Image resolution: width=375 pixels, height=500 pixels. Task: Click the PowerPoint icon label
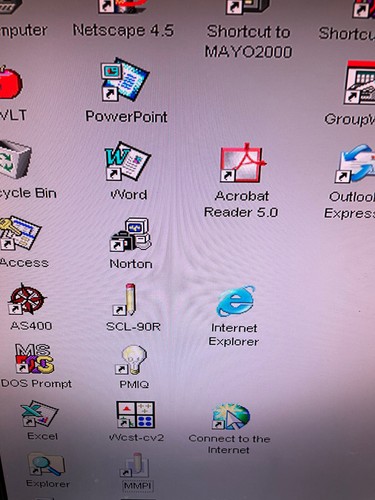coord(126,117)
